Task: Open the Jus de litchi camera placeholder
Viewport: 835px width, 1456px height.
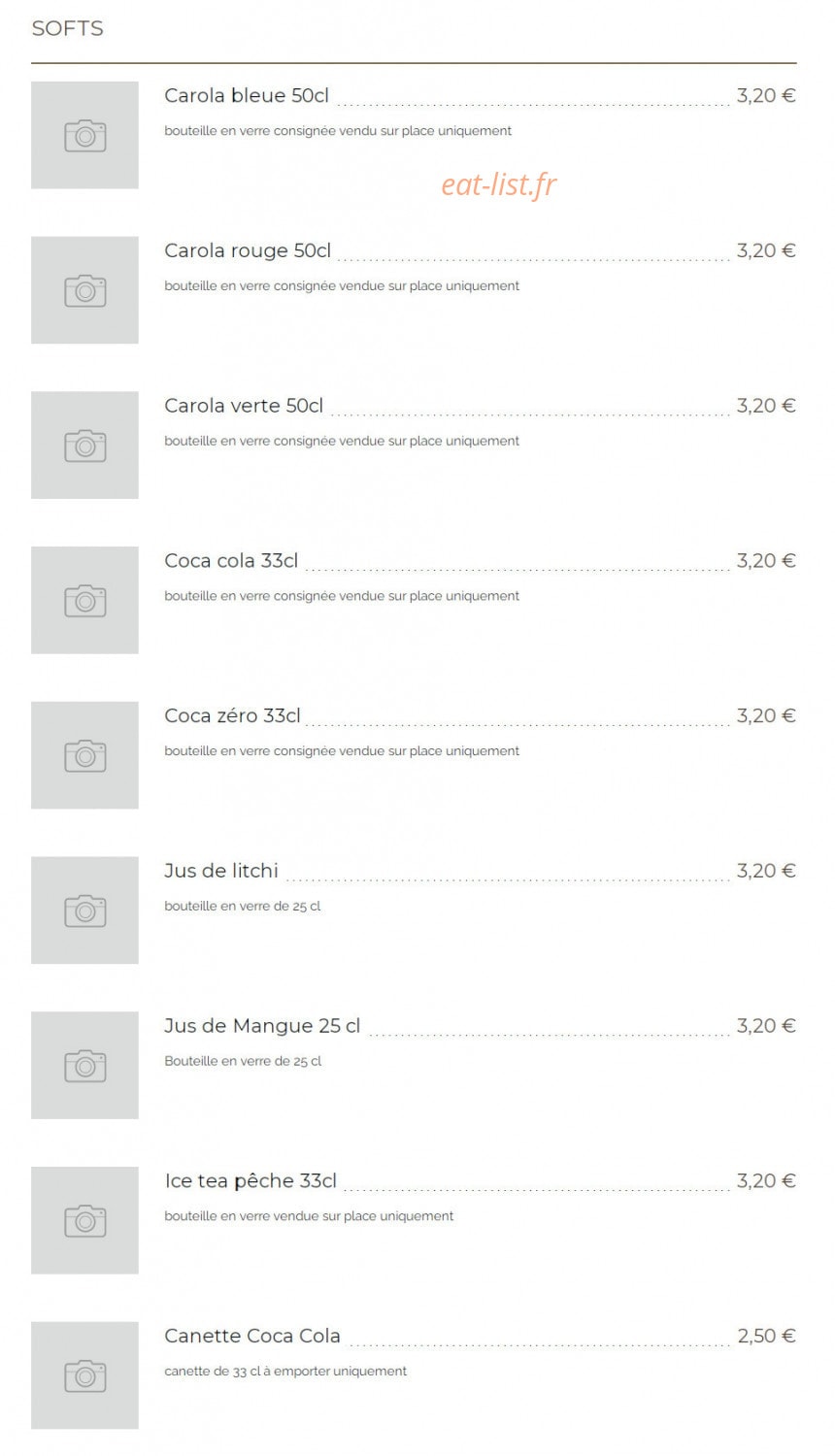Action: (x=84, y=910)
